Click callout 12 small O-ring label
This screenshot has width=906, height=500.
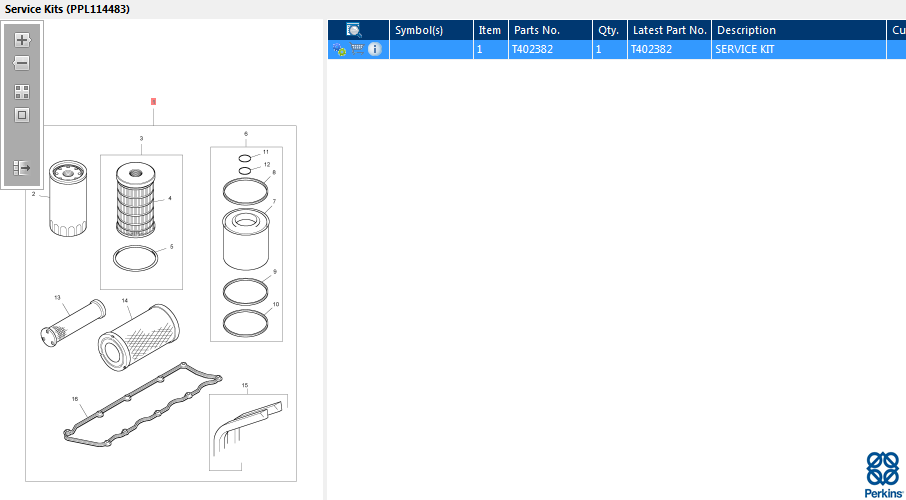[x=266, y=165]
